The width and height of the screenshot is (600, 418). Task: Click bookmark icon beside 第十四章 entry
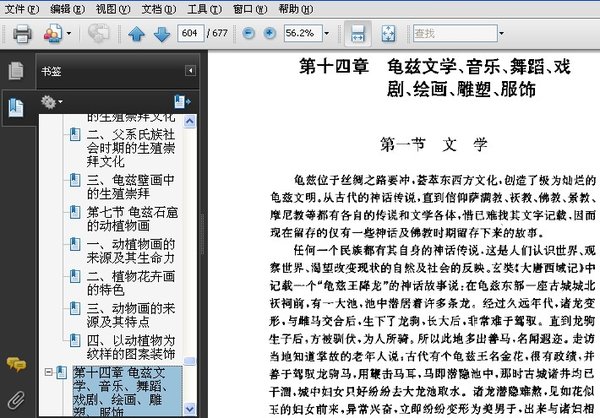click(x=62, y=372)
